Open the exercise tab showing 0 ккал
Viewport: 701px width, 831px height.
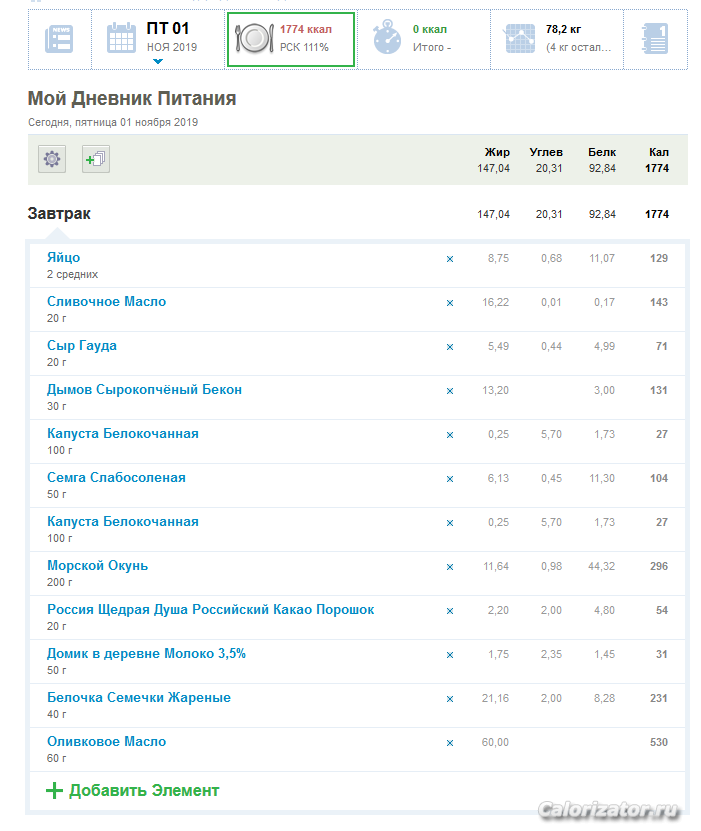(x=422, y=39)
